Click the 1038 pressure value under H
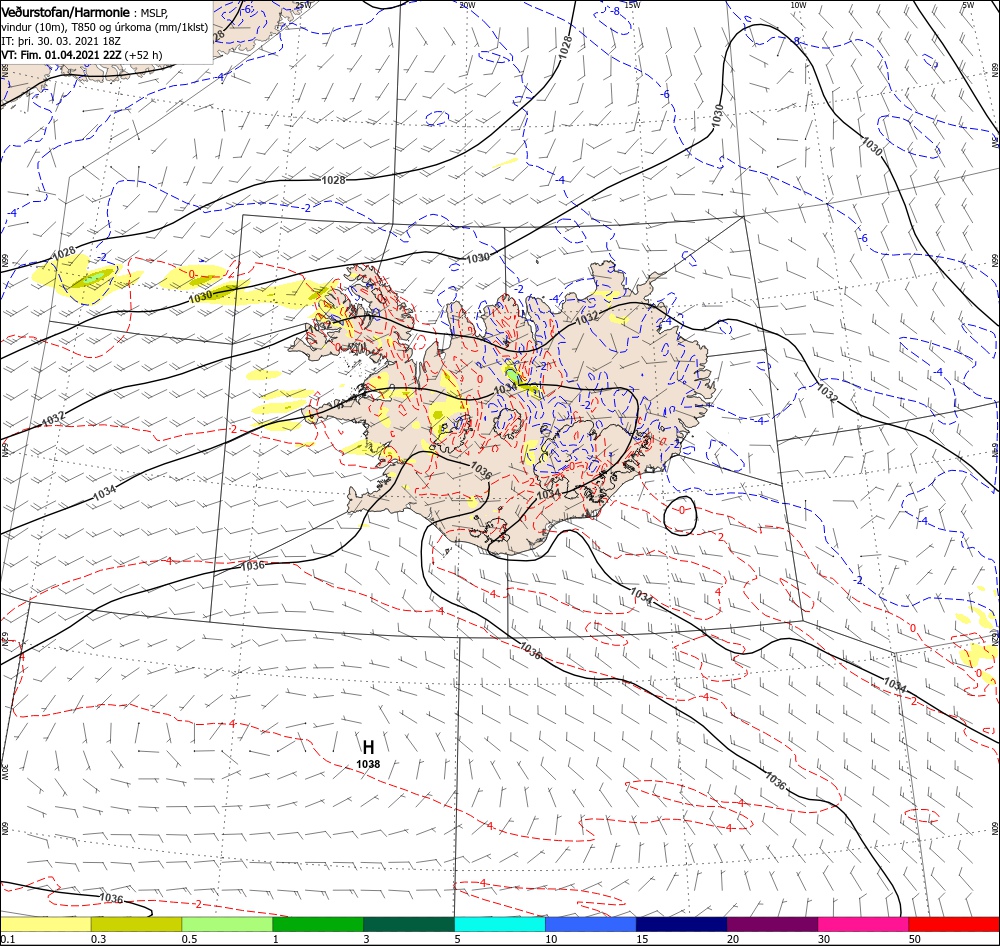Viewport: 1000px width, 946px height. pos(368,764)
